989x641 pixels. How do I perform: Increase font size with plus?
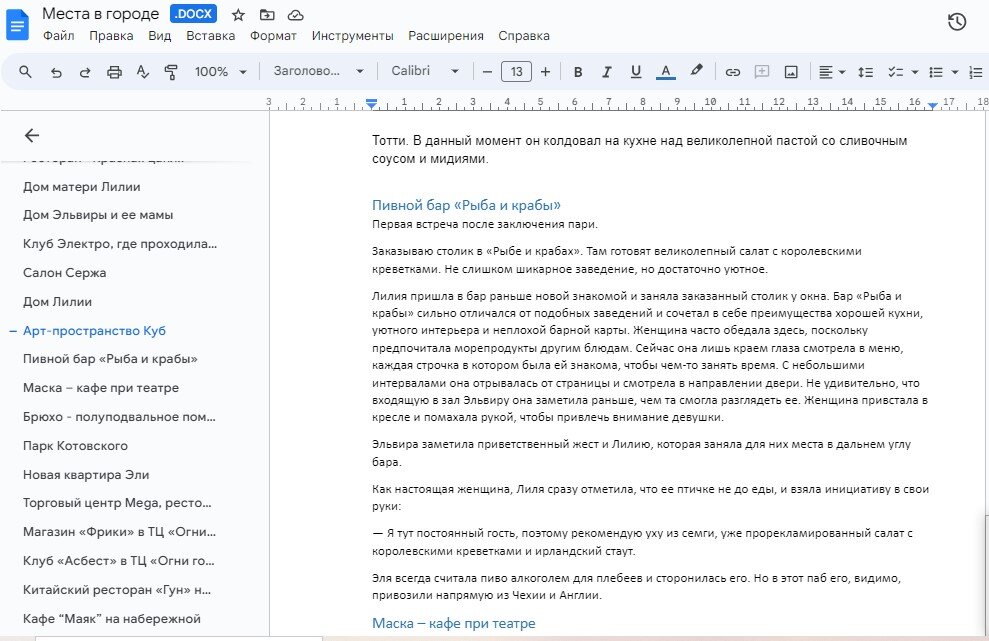point(546,72)
